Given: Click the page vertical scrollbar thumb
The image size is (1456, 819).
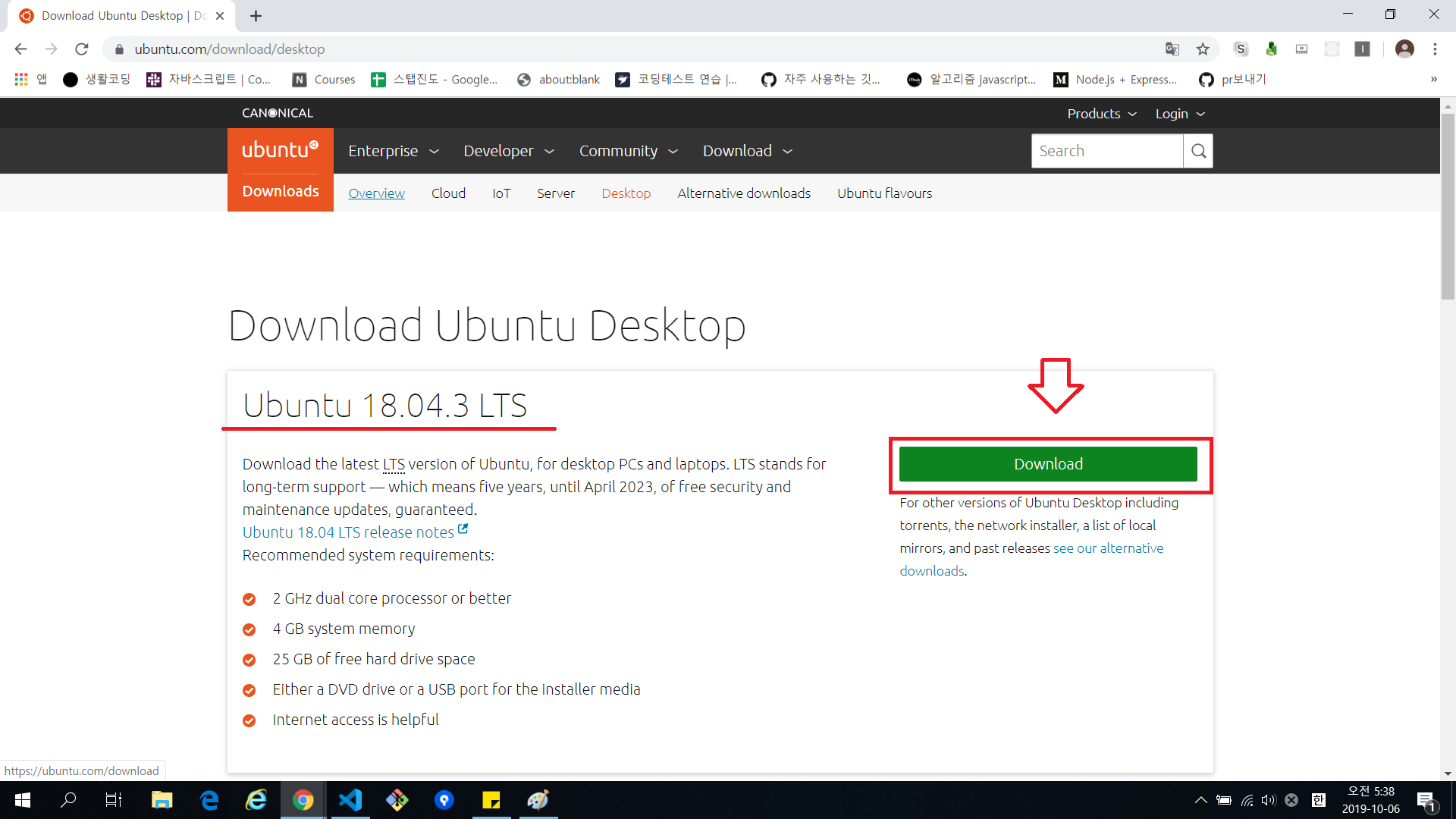Looking at the screenshot, I should point(1448,205).
